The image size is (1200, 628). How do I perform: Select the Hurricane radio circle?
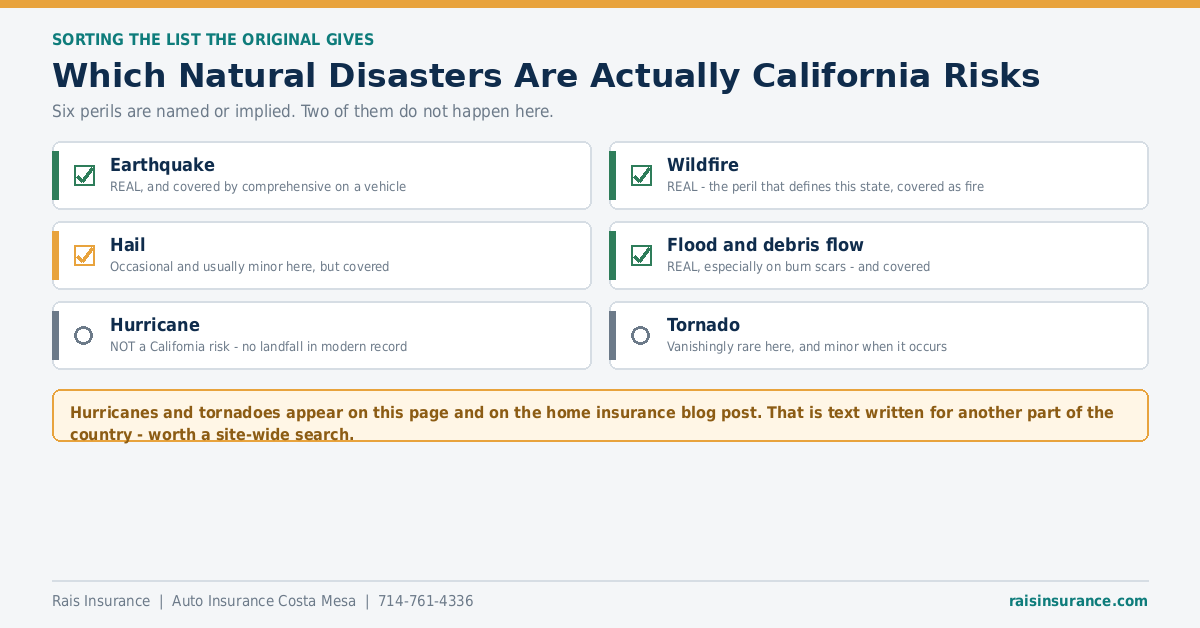point(84,335)
